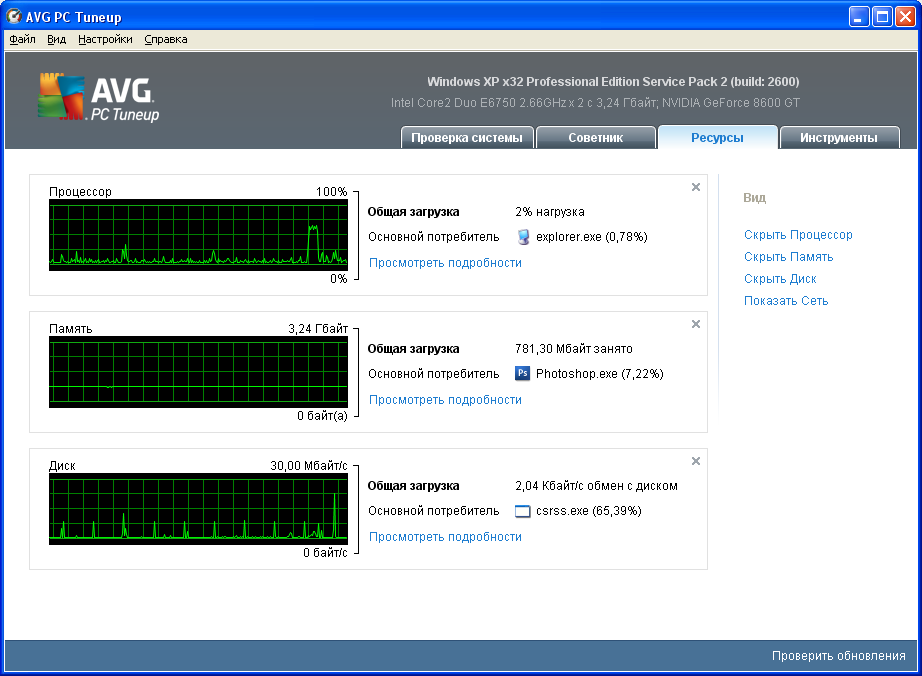
Task: Click the '2% нагрузка' value
Action: tap(550, 212)
